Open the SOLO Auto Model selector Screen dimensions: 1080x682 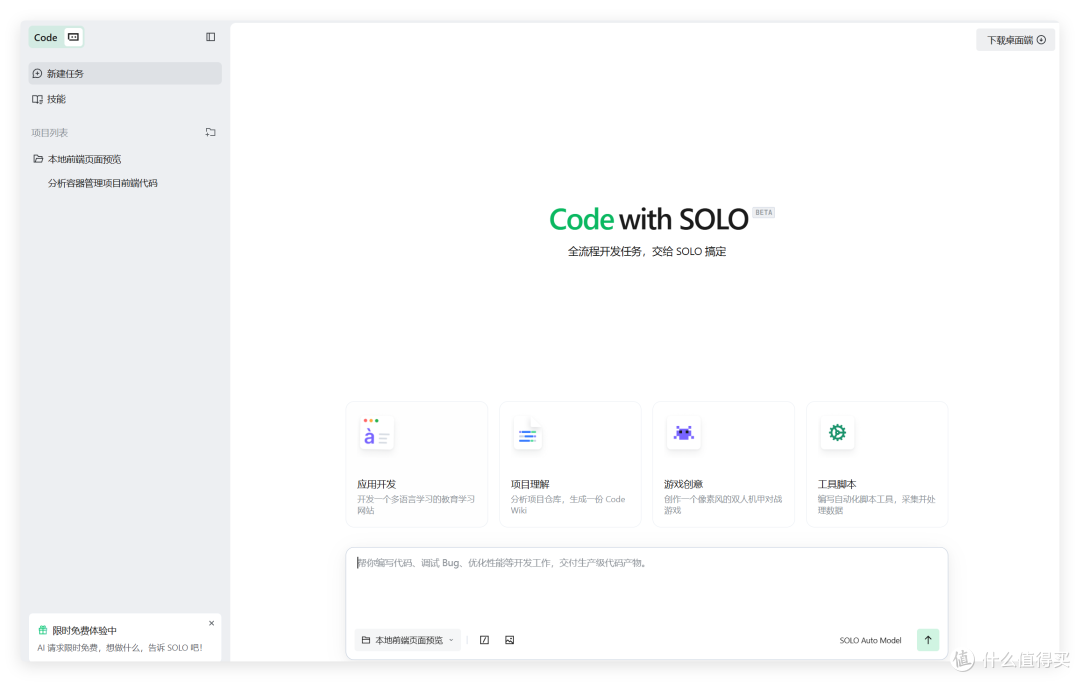point(870,641)
